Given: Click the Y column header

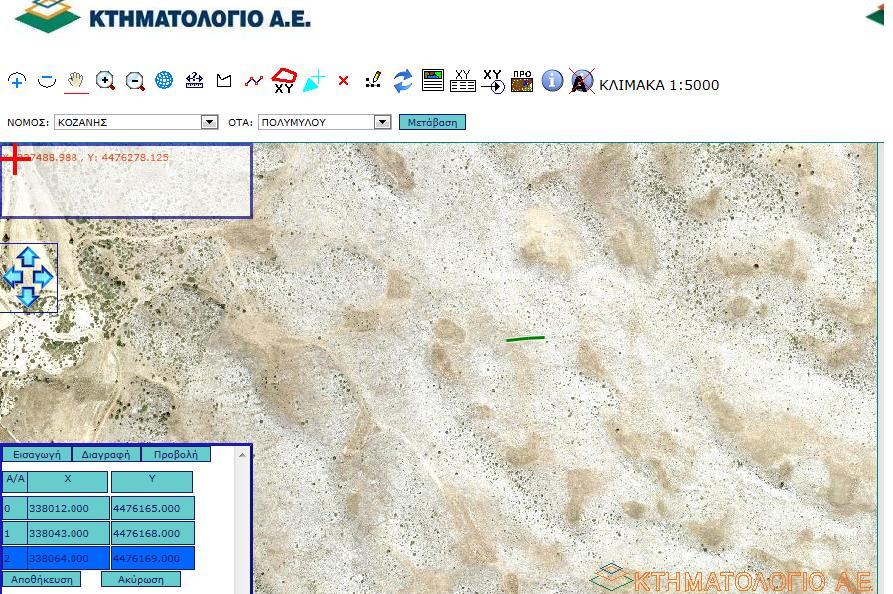Looking at the screenshot, I should click(152, 482).
